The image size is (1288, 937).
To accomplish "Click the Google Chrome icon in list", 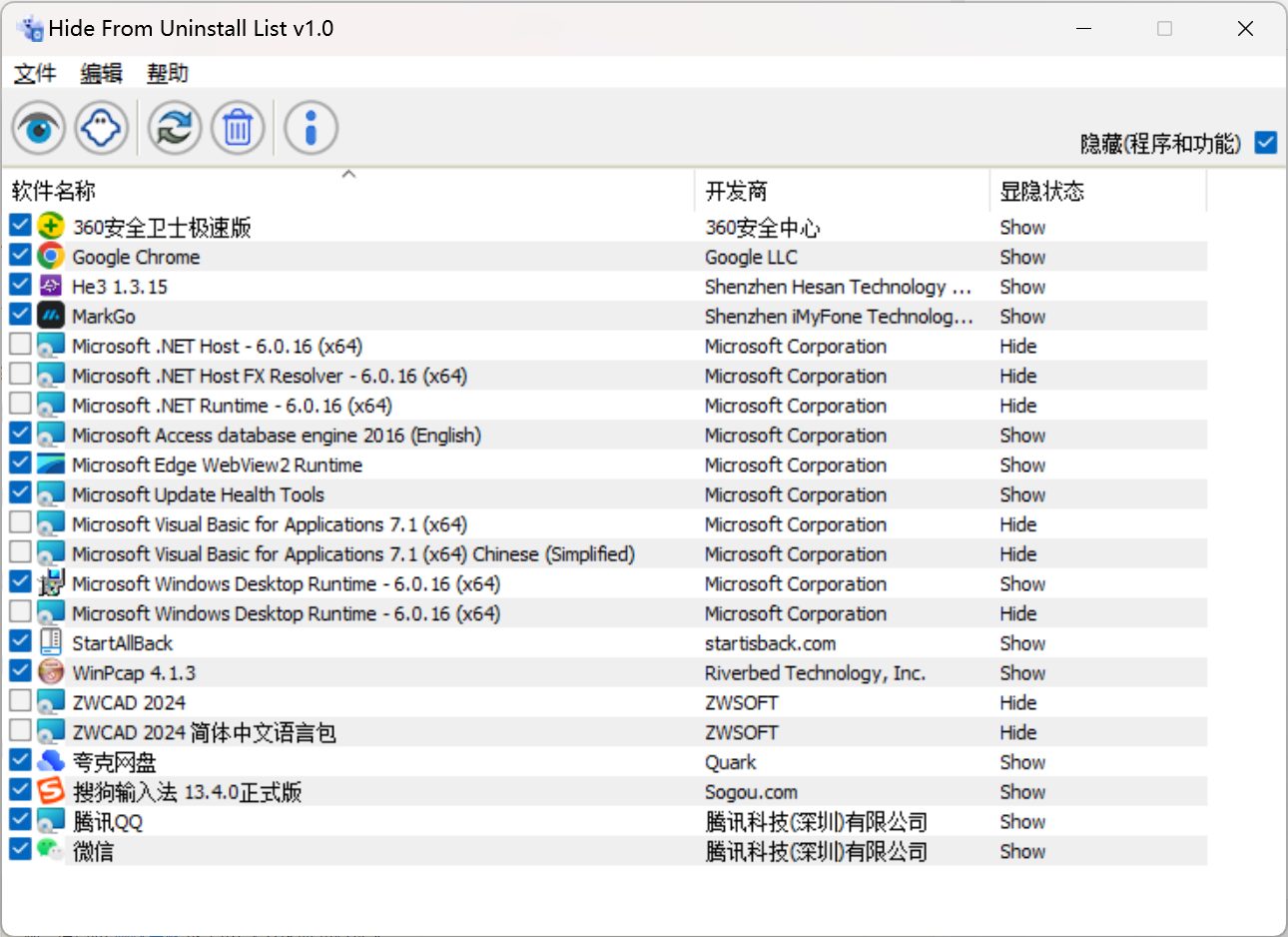I will click(51, 256).
